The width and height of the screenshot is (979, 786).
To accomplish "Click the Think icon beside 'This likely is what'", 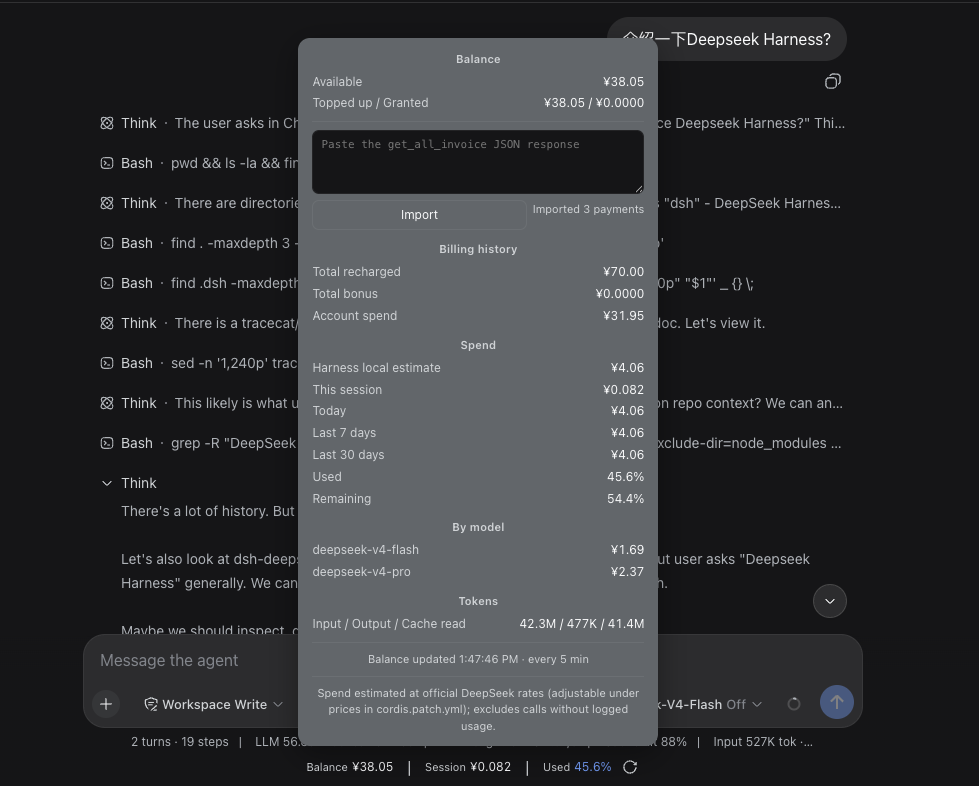I will pyautogui.click(x=107, y=403).
